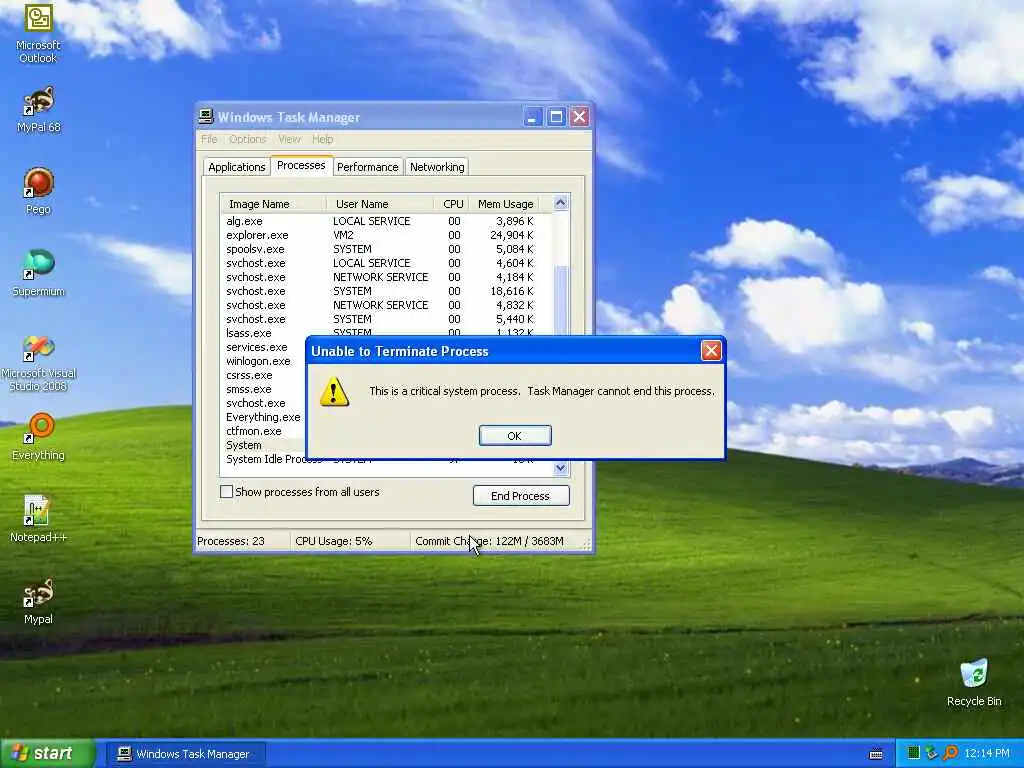Select the explorer.exe process row
The height and width of the screenshot is (768, 1024).
click(387, 235)
